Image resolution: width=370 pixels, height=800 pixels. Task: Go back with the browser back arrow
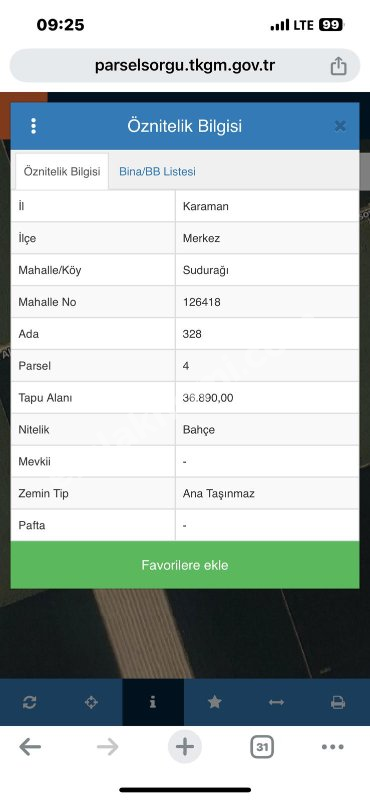[30, 747]
